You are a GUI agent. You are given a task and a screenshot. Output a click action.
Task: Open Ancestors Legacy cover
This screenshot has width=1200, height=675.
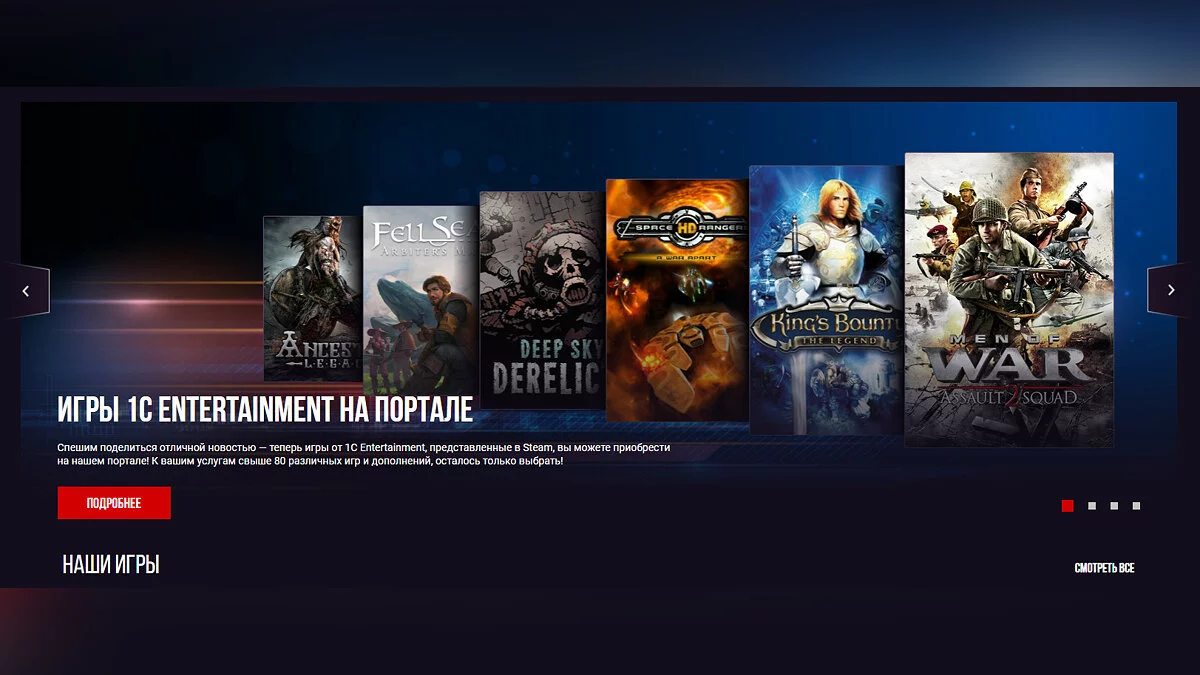coord(313,298)
